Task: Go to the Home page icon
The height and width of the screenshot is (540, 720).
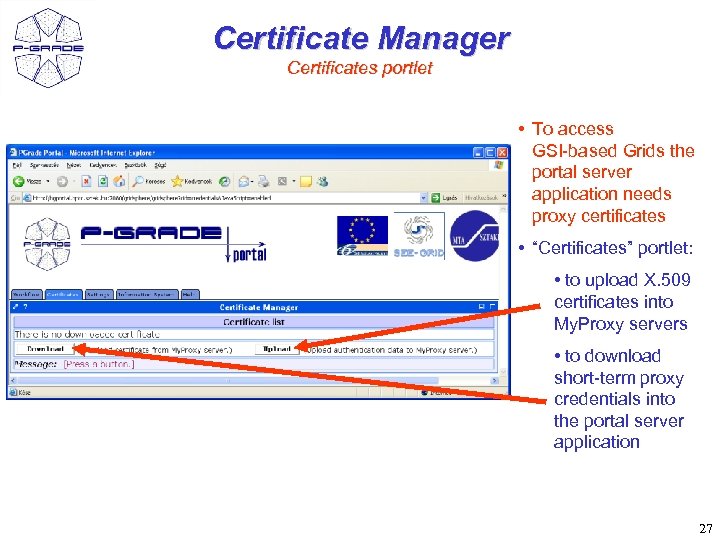Action: [119, 182]
